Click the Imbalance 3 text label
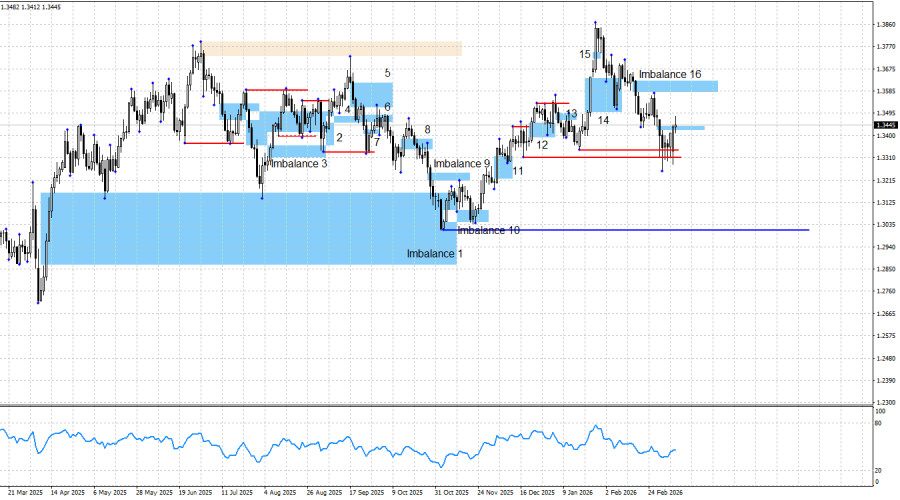 click(x=298, y=163)
